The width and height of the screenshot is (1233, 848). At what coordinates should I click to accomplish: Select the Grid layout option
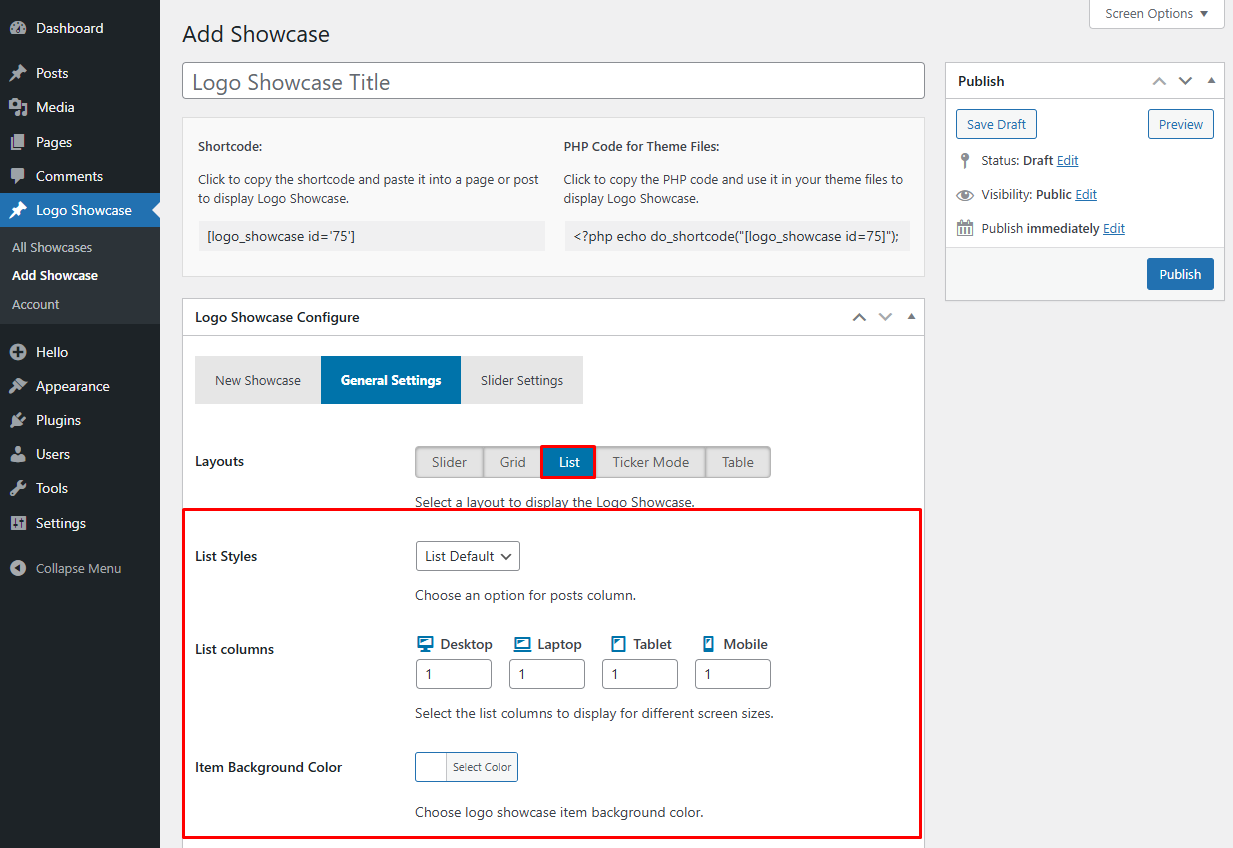click(512, 462)
